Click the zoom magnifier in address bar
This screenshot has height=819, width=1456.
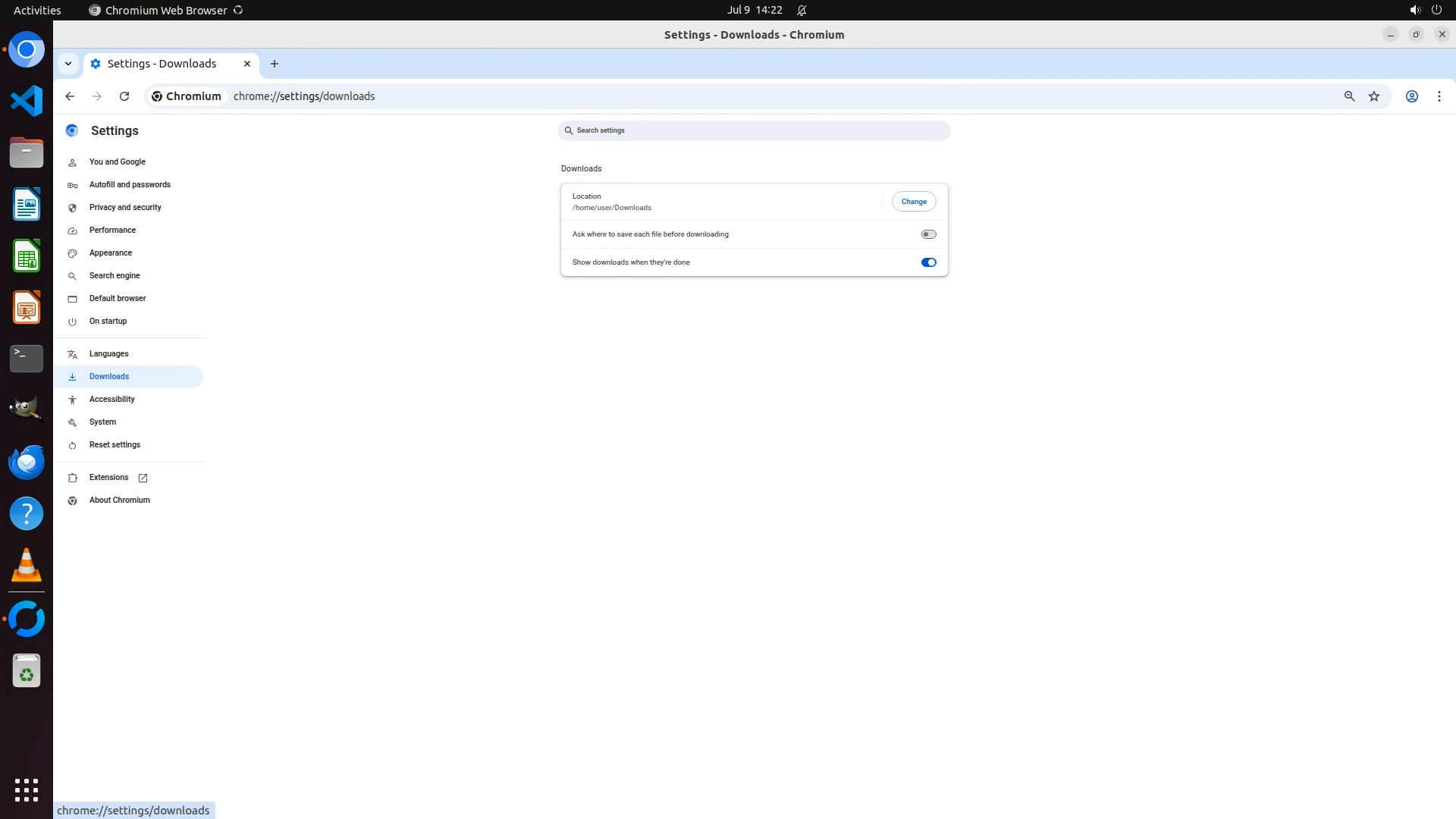tap(1349, 96)
